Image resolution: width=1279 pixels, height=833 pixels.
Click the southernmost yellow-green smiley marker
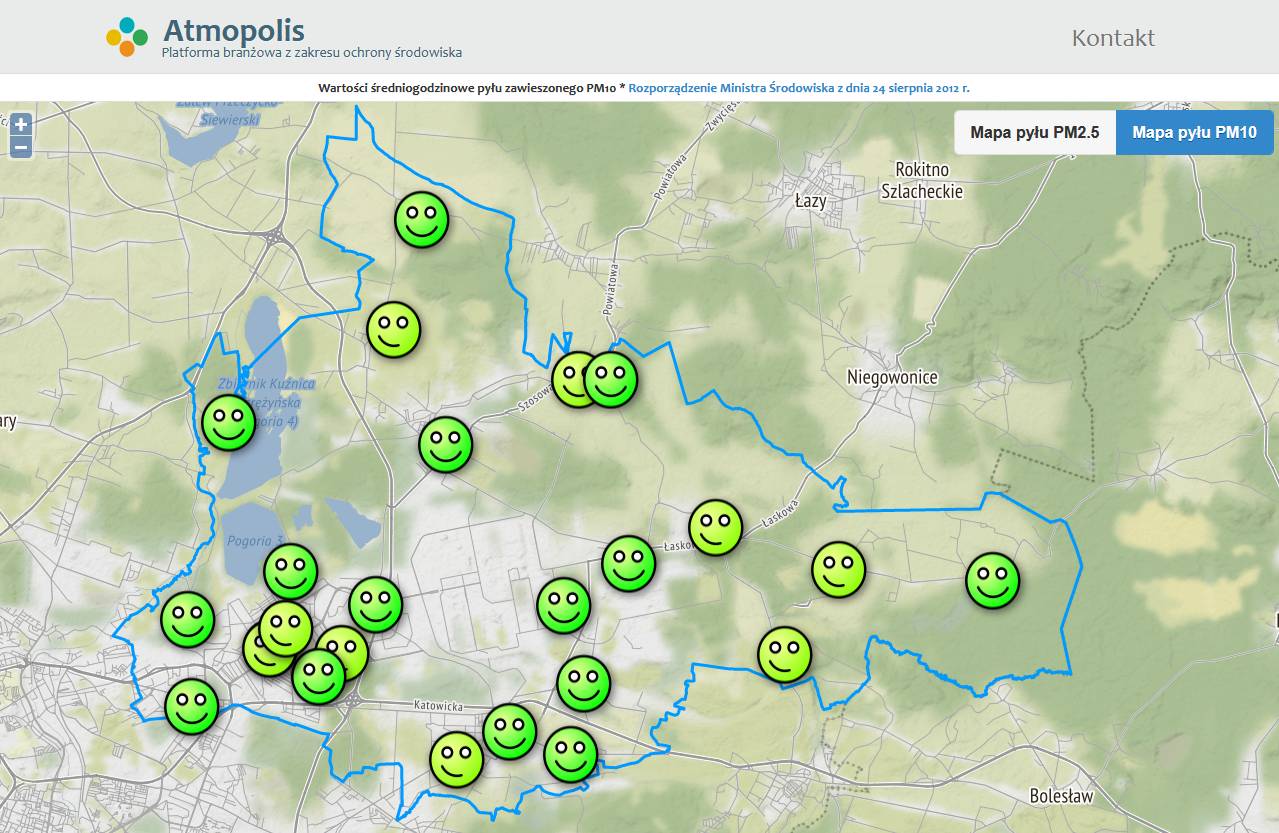tap(457, 759)
